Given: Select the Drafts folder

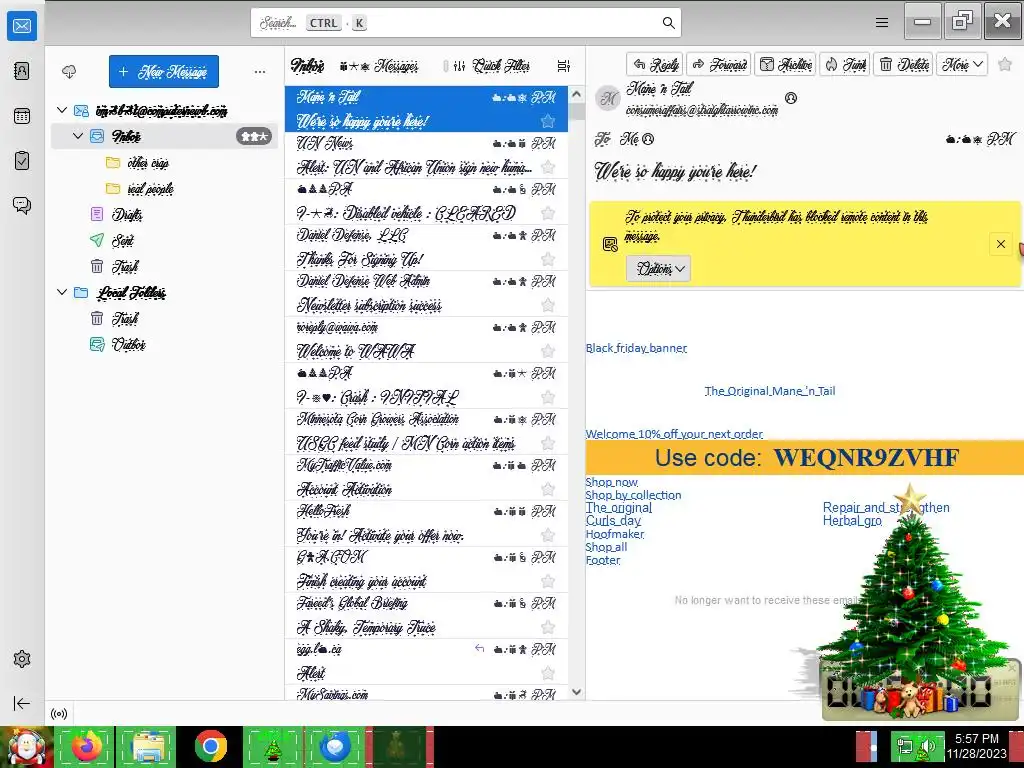Looking at the screenshot, I should 127,214.
